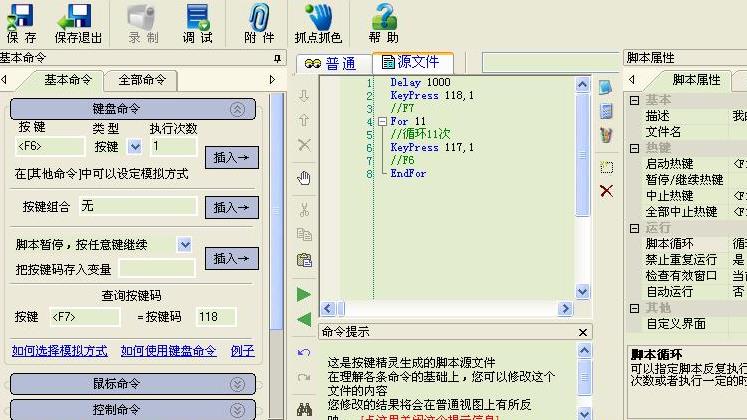Screen dimensions: 747x420
Task: Collapse the For loop code fold
Action: click(x=382, y=121)
